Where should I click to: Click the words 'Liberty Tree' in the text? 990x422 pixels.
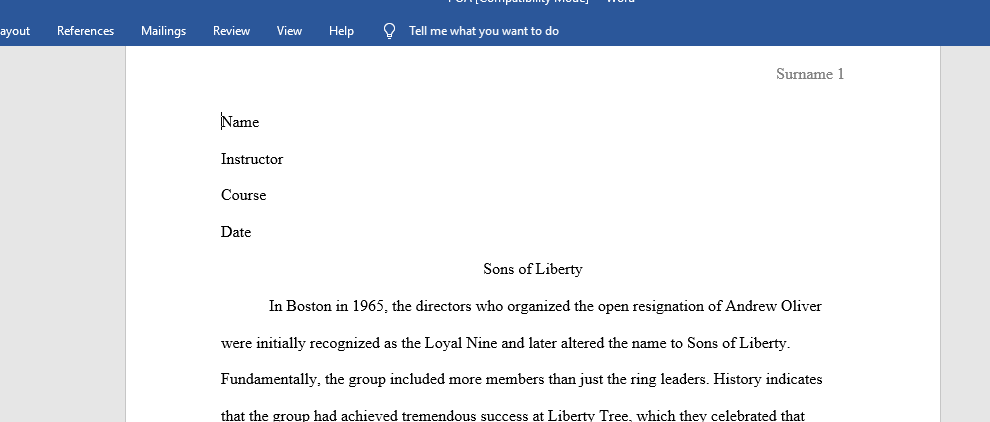tap(587, 416)
